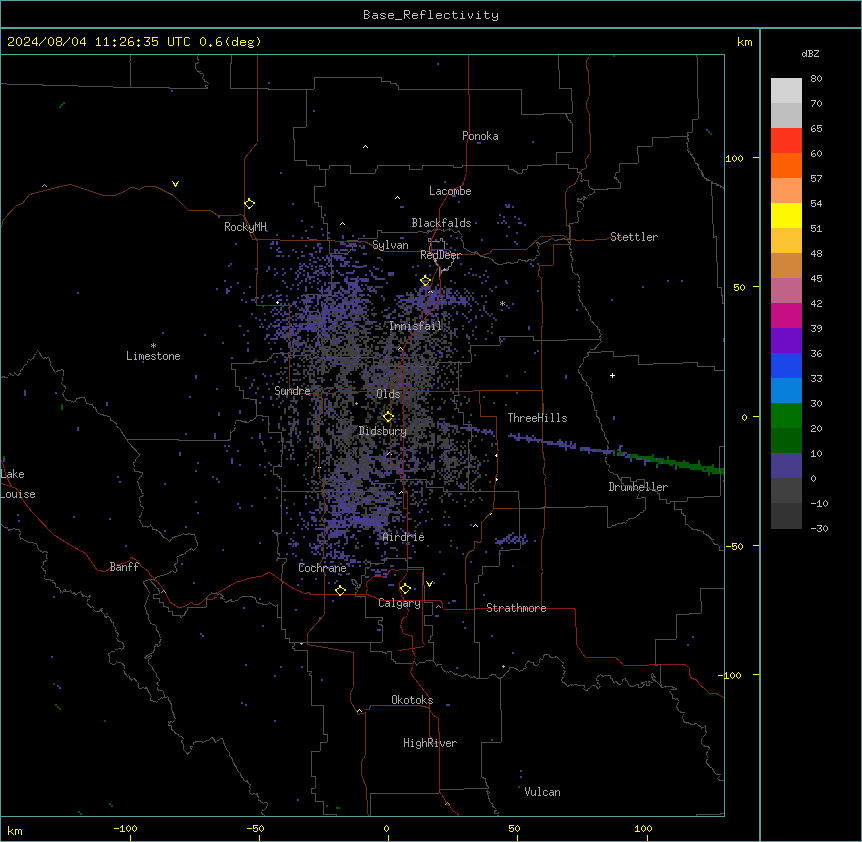Viewport: 862px width, 842px height.
Task: Click the 36 dBZ blue legend swatch
Action: coord(786,365)
